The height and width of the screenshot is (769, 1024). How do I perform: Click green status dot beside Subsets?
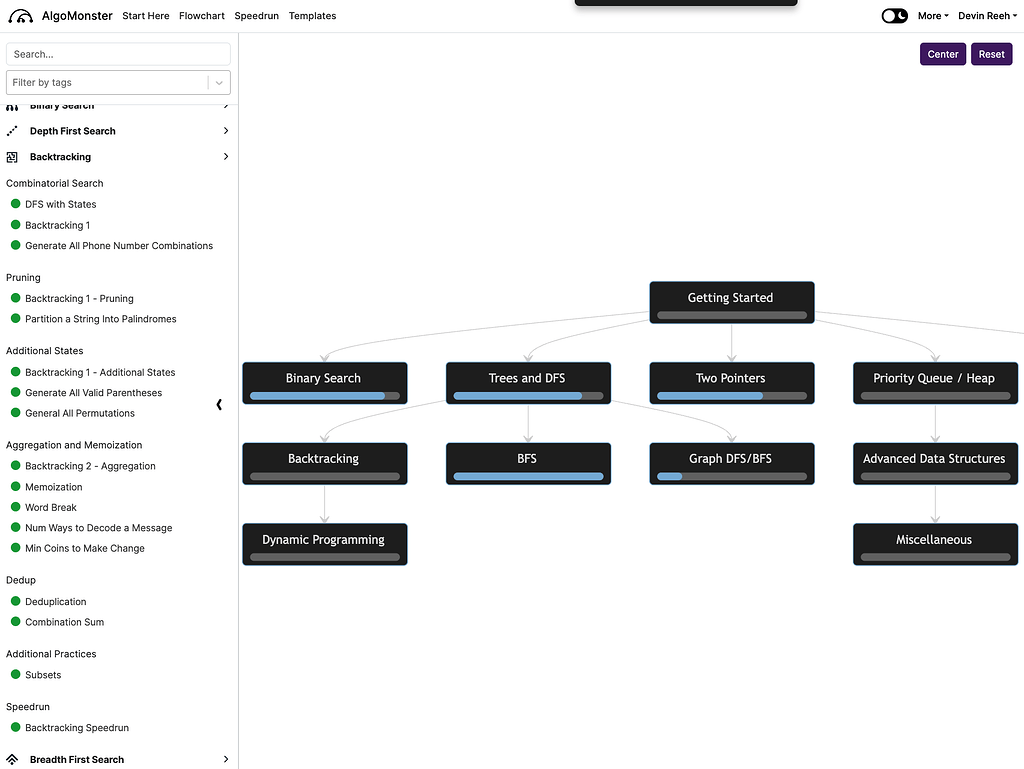coord(15,675)
